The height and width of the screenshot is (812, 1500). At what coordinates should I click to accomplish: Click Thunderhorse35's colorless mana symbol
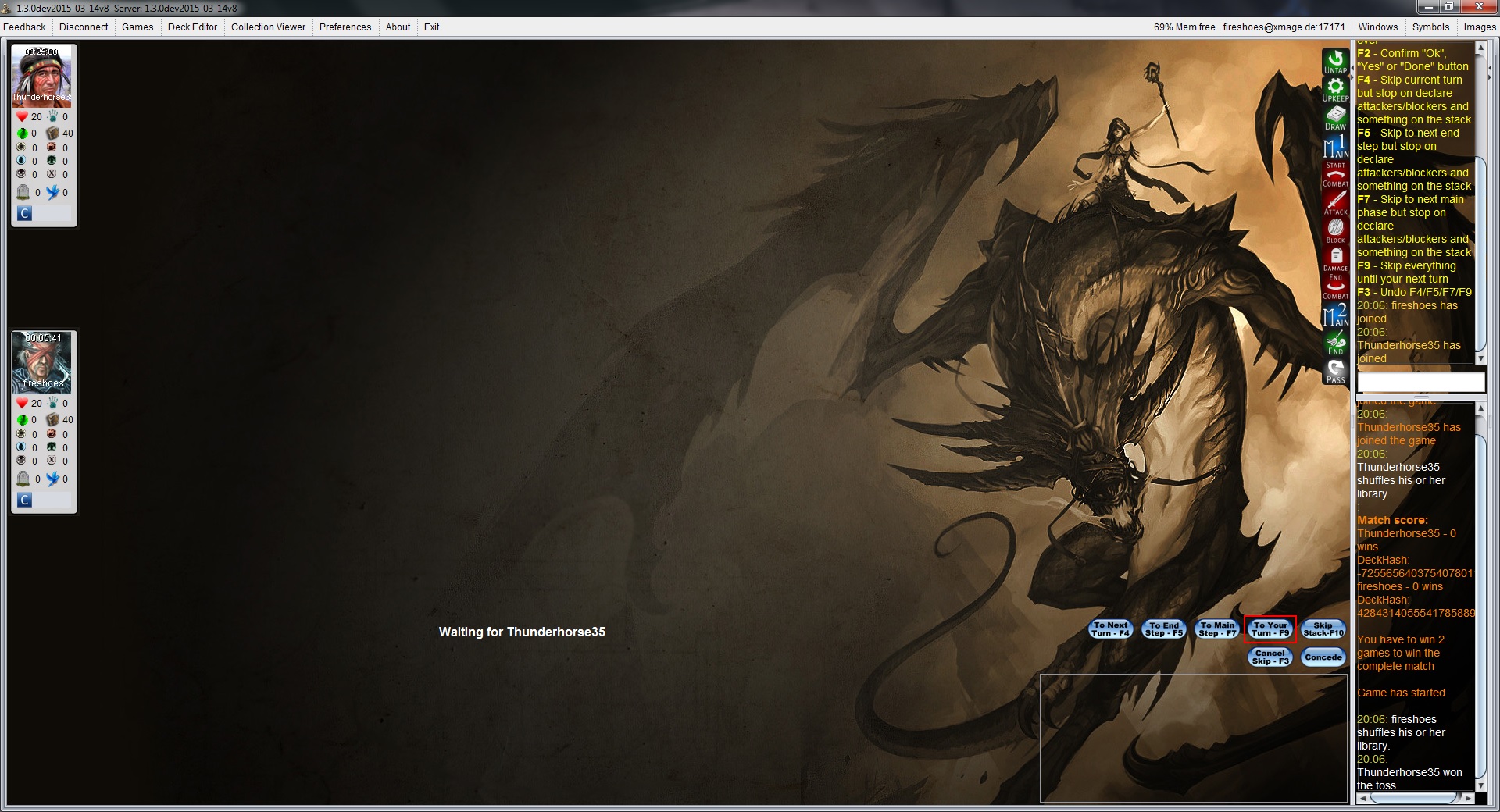52,174
